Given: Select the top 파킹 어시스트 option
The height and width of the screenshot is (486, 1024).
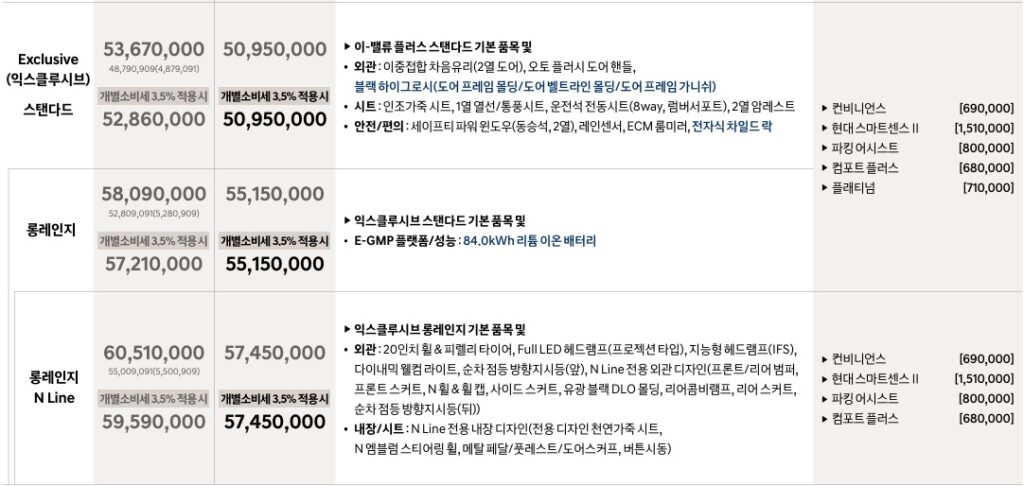Looking at the screenshot, I should 918,148.
